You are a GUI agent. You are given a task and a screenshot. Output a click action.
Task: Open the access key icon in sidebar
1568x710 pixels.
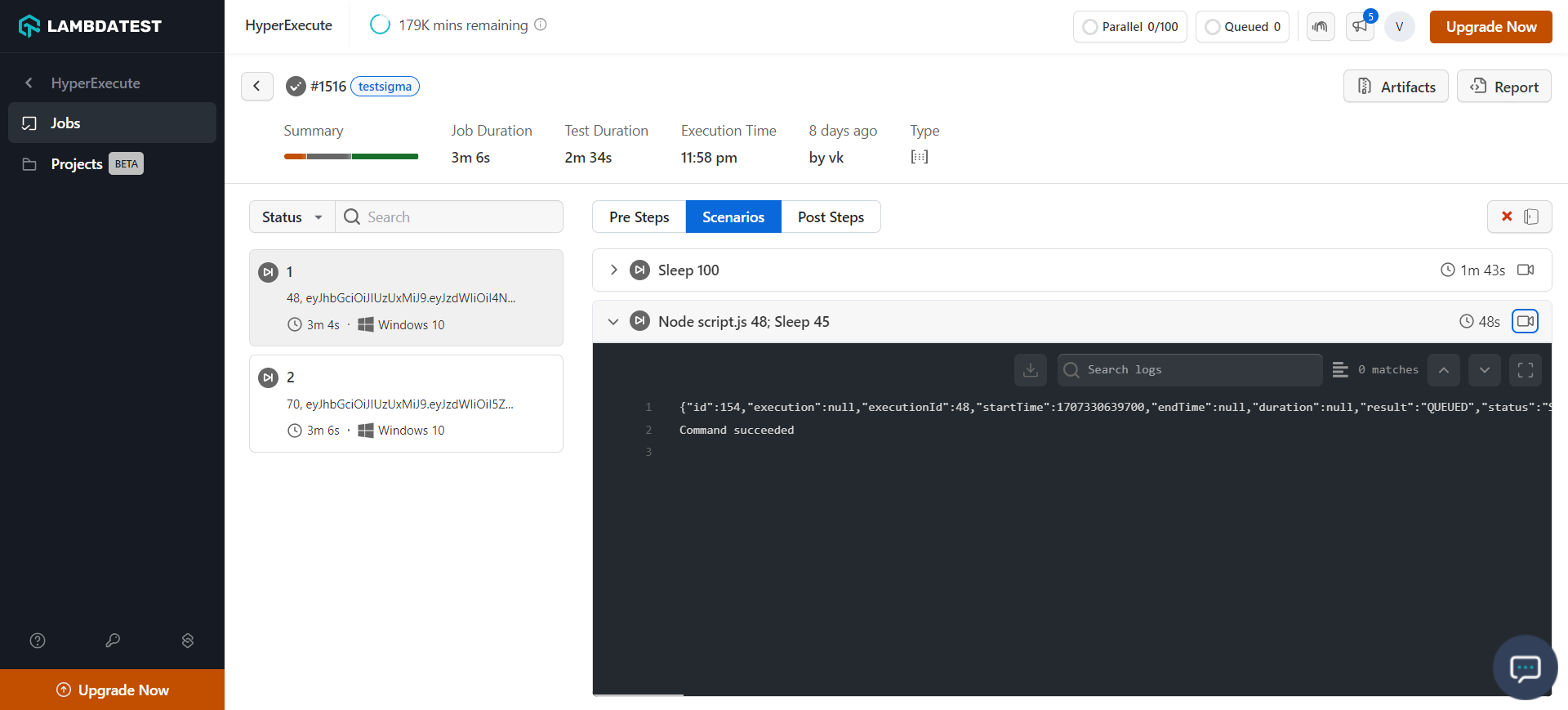[x=113, y=641]
